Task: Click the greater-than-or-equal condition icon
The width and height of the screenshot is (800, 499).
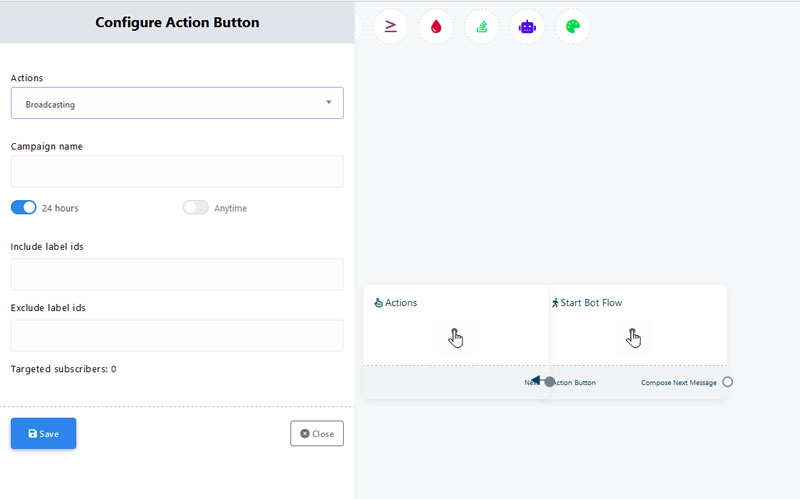Action: [x=390, y=26]
